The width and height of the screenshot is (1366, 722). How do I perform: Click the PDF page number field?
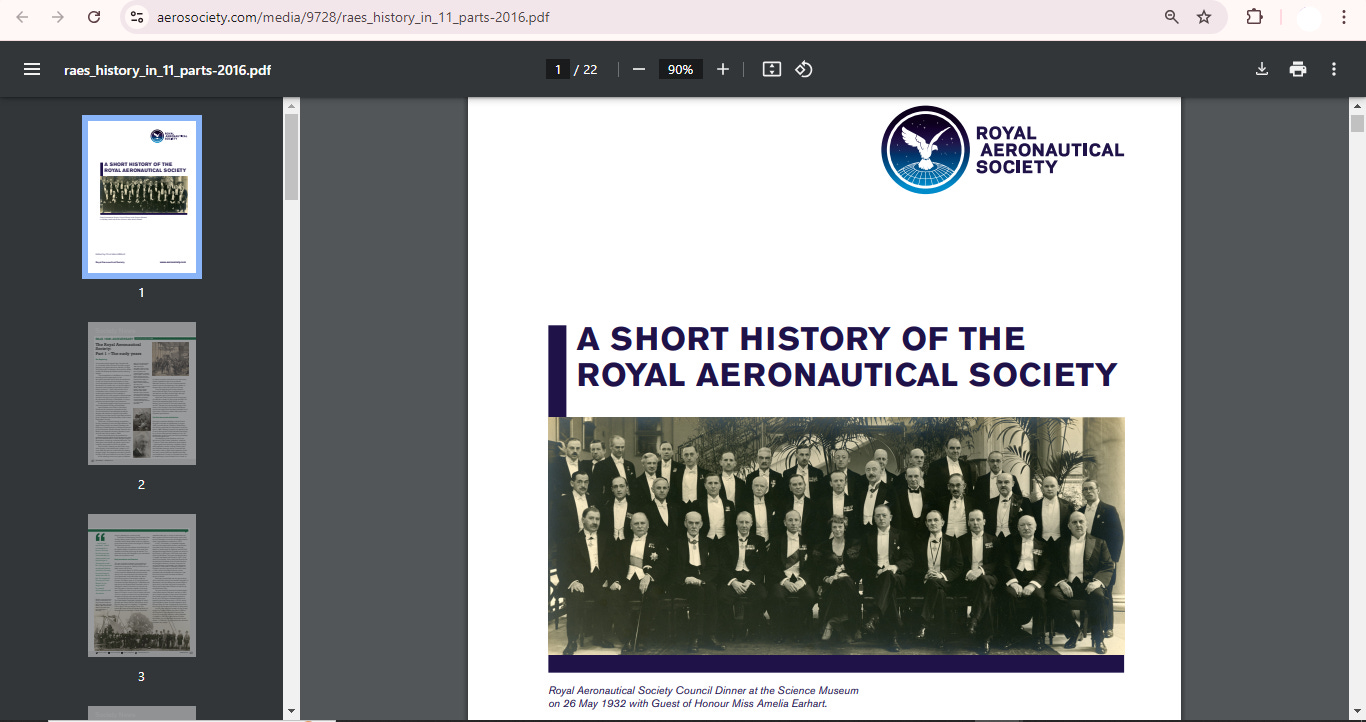[x=557, y=69]
